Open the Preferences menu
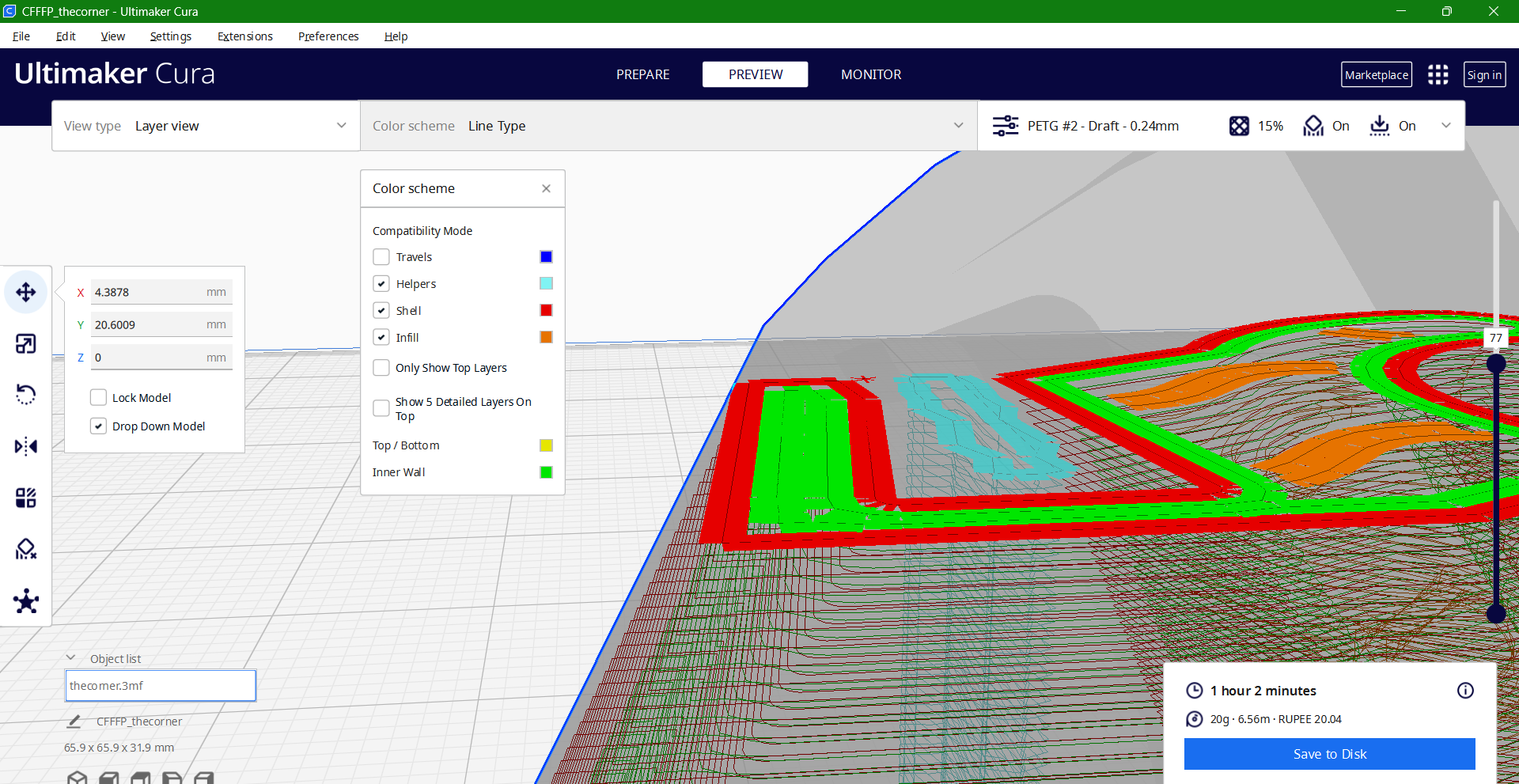 [x=328, y=36]
